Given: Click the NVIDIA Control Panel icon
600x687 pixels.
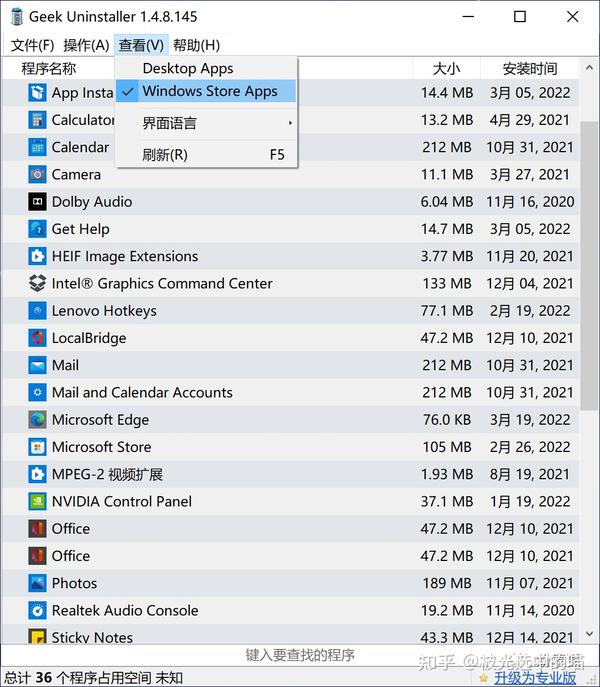Looking at the screenshot, I should [37, 501].
